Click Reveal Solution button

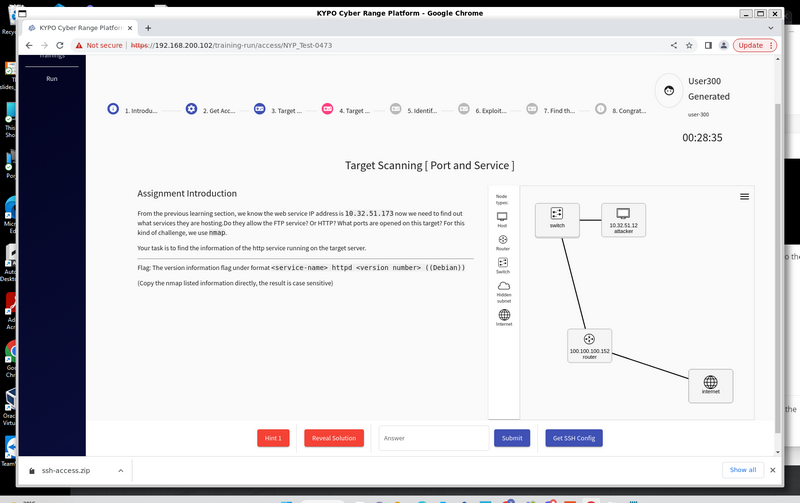click(x=334, y=438)
